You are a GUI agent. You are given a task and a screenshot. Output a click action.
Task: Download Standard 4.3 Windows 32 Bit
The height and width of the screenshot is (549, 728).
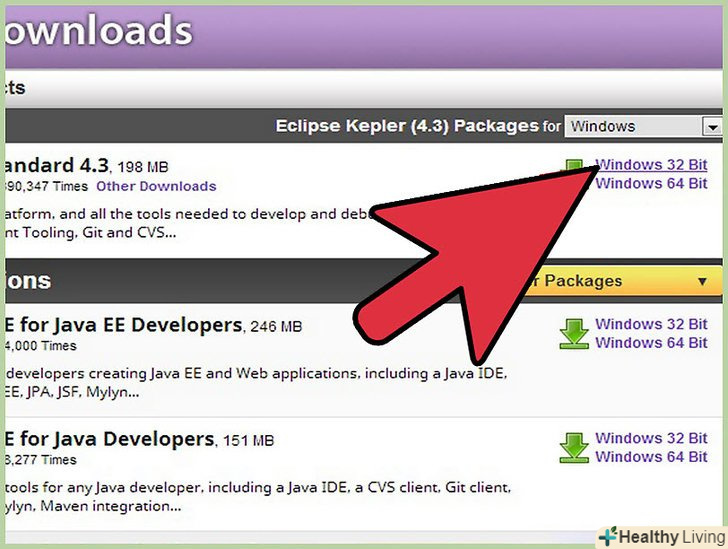651,164
